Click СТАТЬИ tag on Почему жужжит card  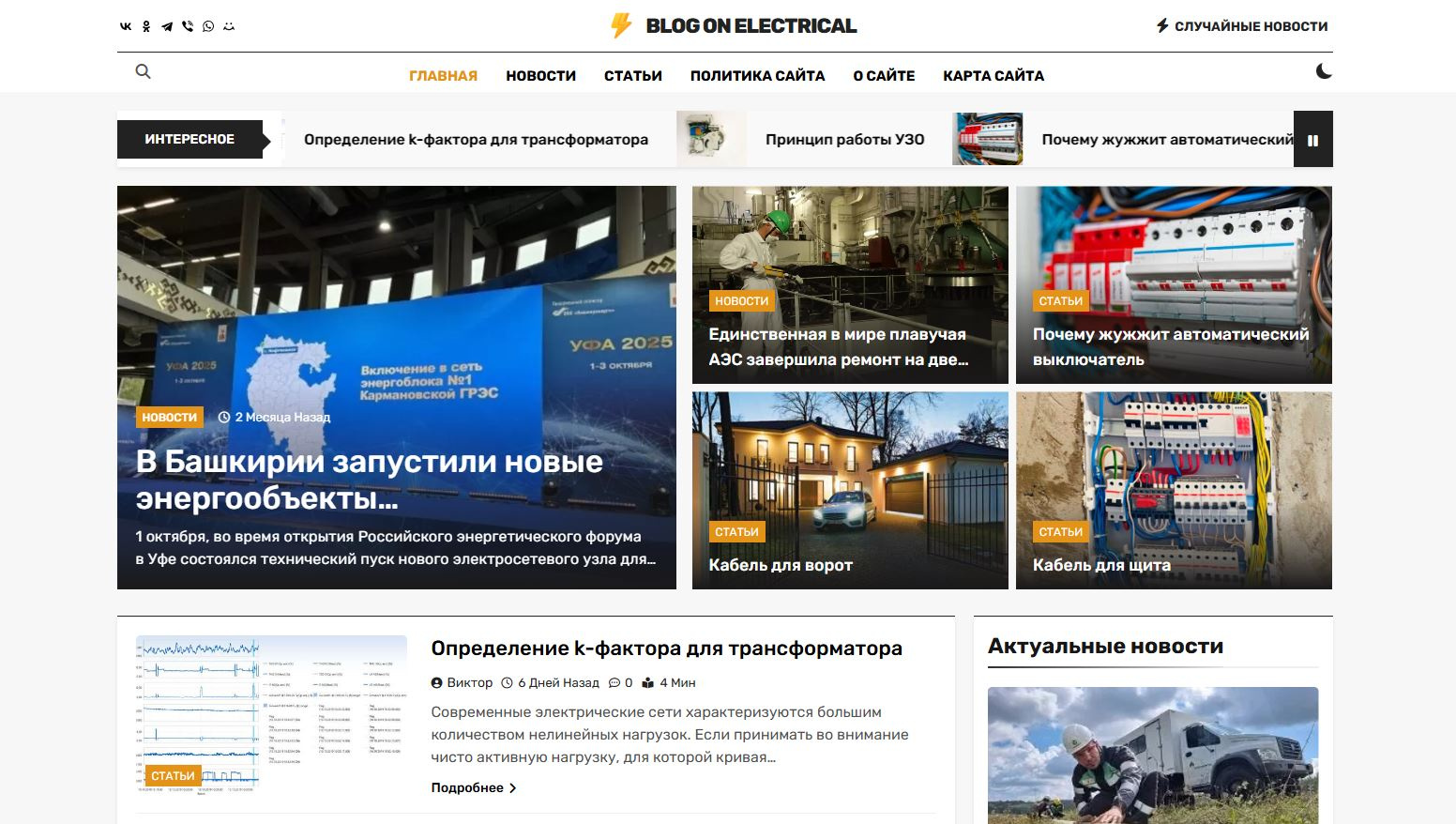(x=1061, y=301)
